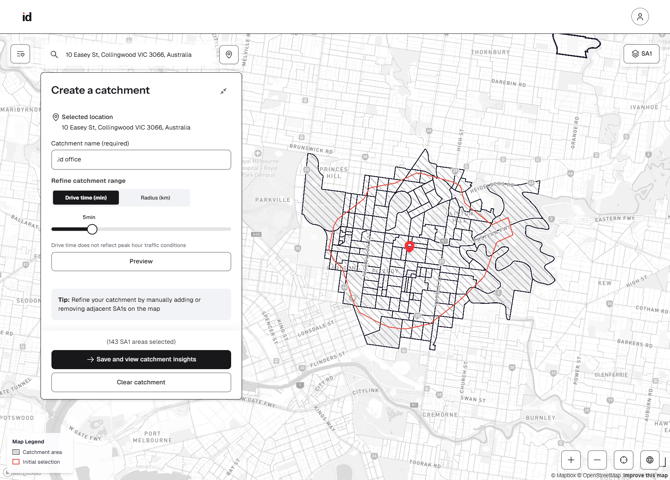Open the filter list panel icon
Viewport: 670px width, 480px height.
click(20, 54)
